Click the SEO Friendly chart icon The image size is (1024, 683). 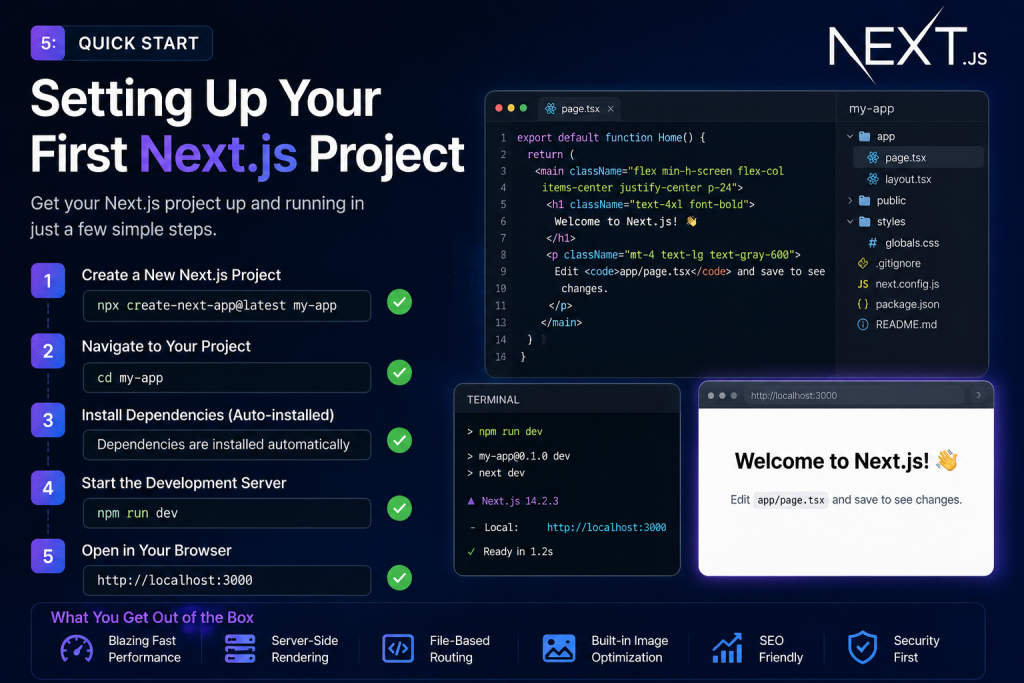(727, 648)
